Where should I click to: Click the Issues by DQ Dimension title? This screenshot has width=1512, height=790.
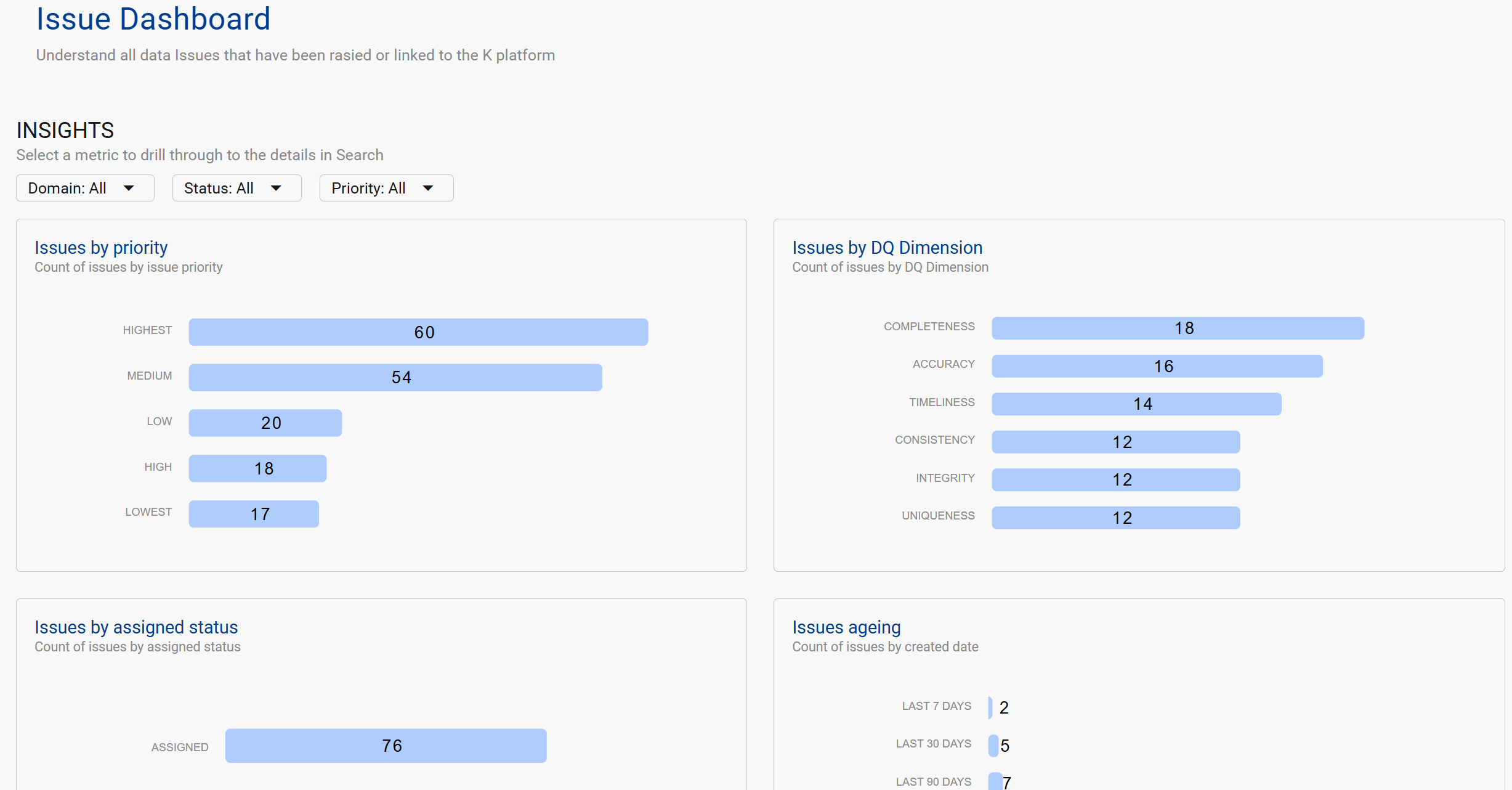887,247
